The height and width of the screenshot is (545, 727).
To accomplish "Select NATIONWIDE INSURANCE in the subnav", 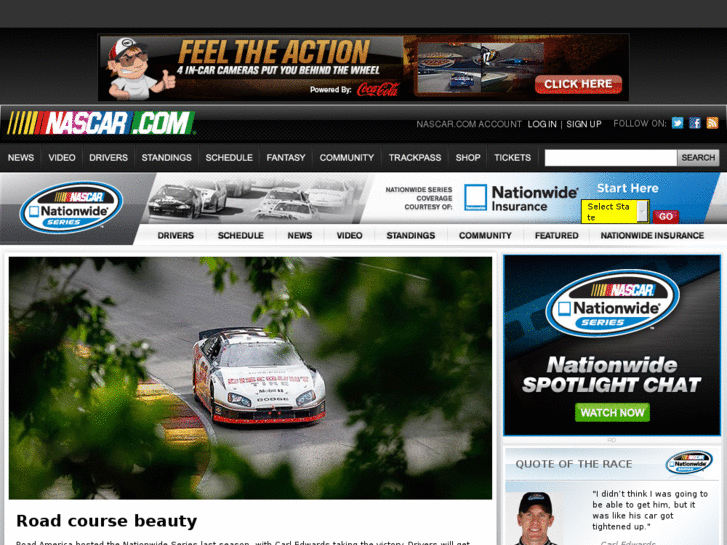I will pyautogui.click(x=652, y=235).
